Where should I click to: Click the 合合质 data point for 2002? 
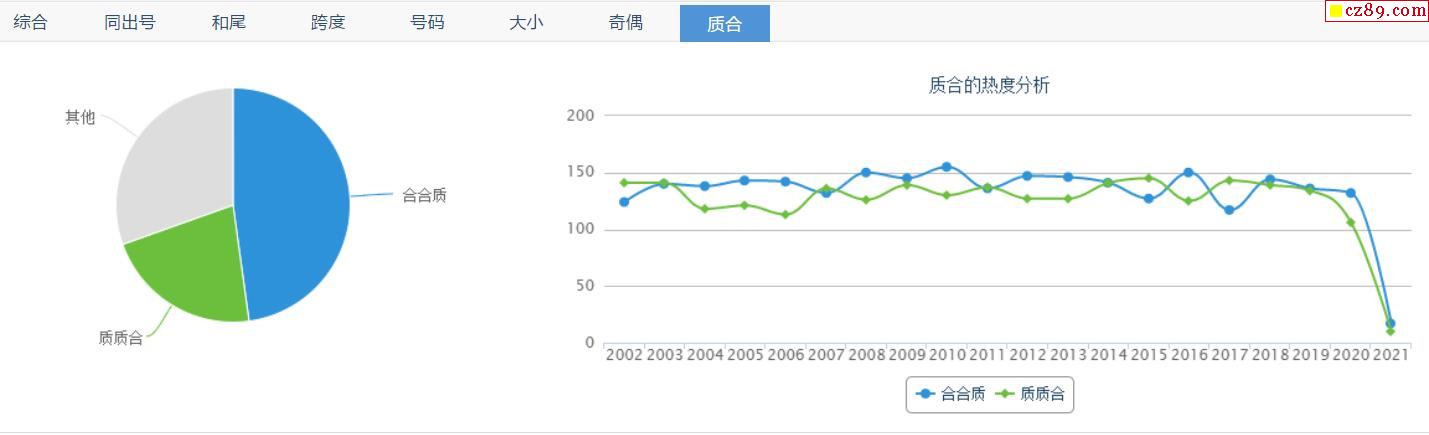(624, 202)
